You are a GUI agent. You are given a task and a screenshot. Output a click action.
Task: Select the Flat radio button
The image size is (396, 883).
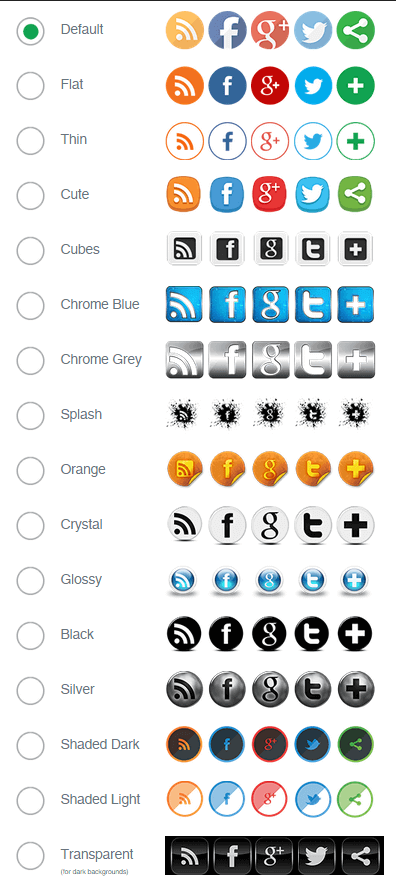30,86
